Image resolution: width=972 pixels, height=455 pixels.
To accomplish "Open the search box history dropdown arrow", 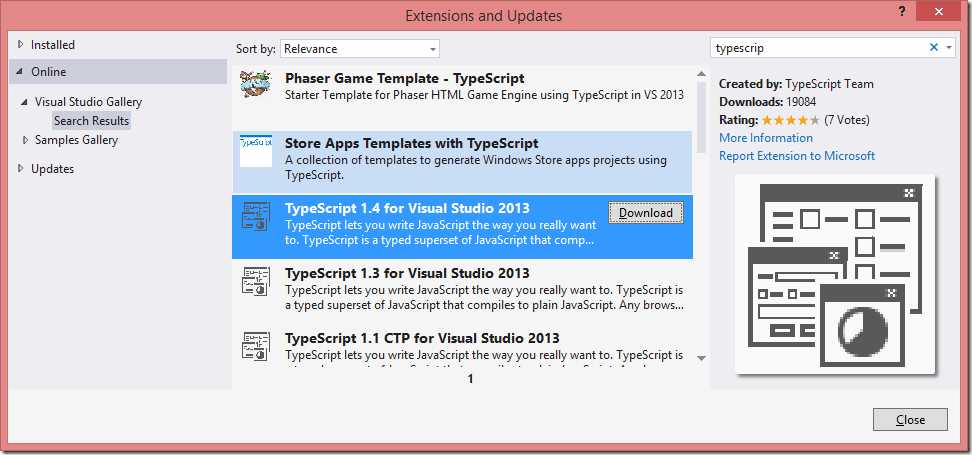I will tap(950, 47).
